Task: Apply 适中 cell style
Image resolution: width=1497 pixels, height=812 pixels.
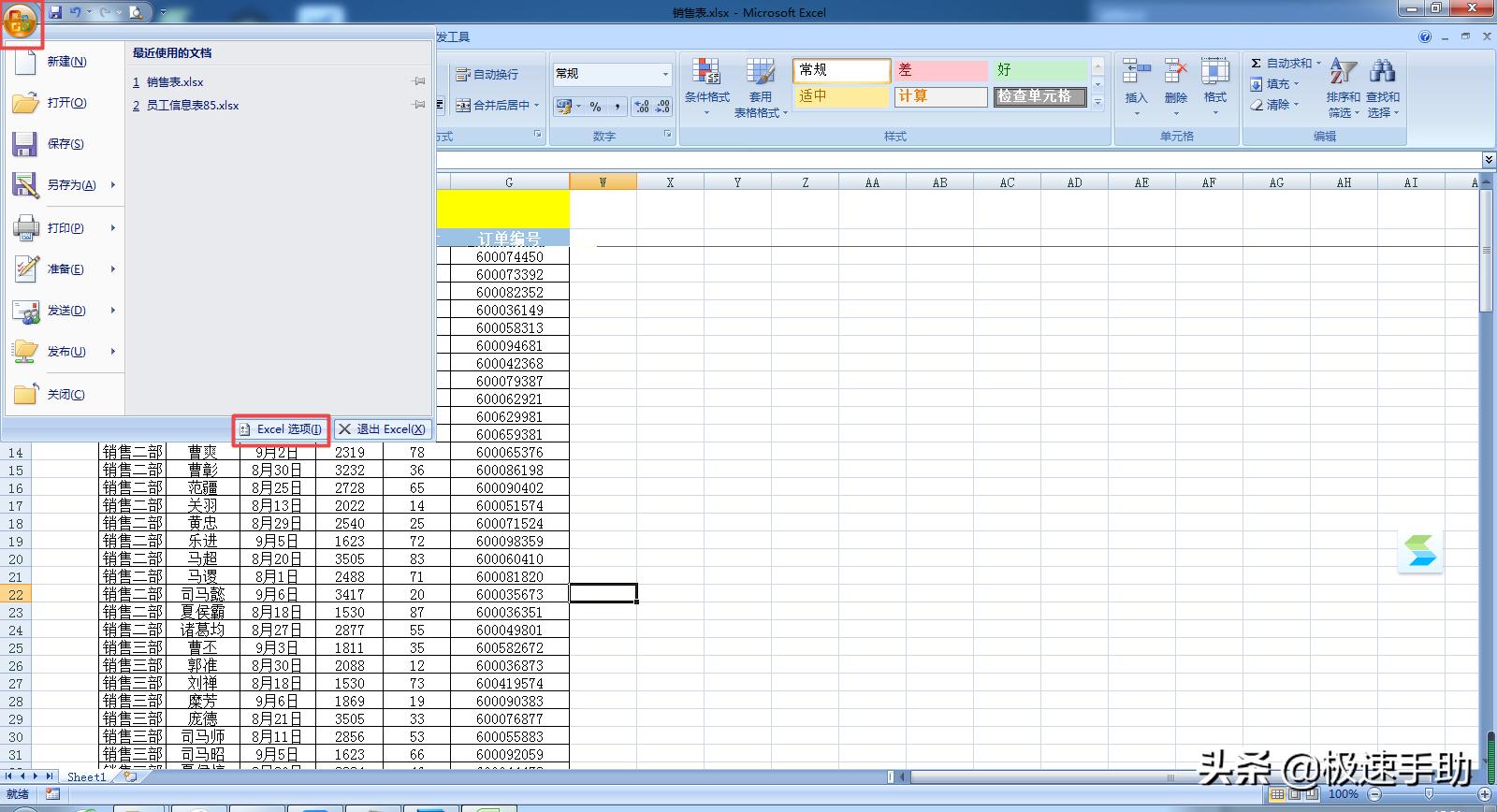Action: [842, 96]
